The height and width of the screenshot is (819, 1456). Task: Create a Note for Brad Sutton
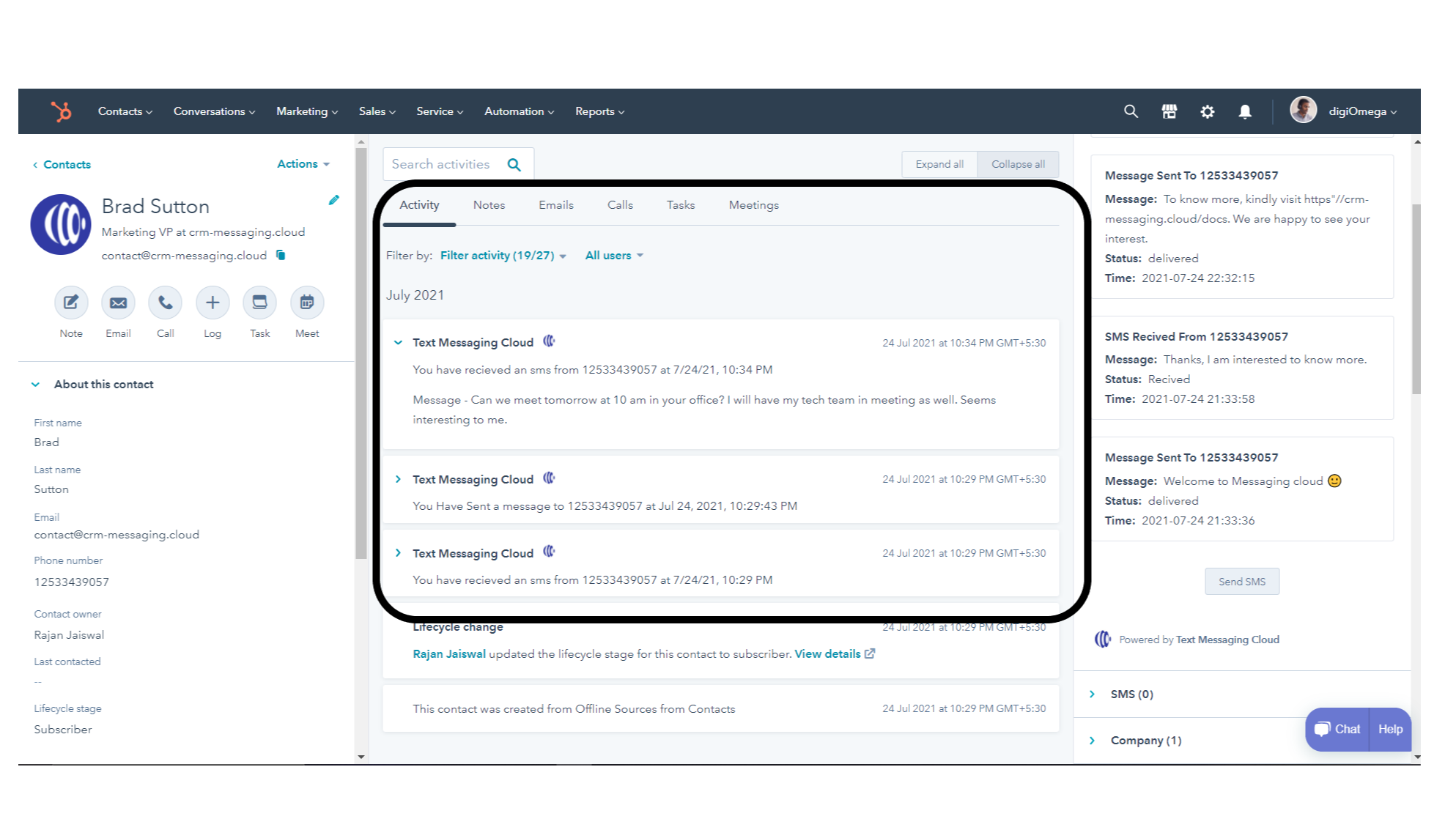(x=70, y=302)
